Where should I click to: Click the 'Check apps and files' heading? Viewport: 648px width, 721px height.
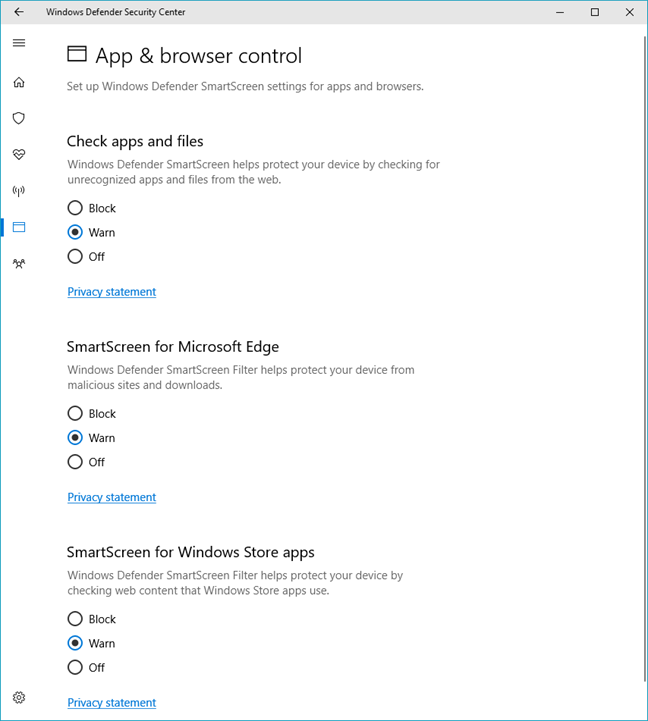[135, 141]
